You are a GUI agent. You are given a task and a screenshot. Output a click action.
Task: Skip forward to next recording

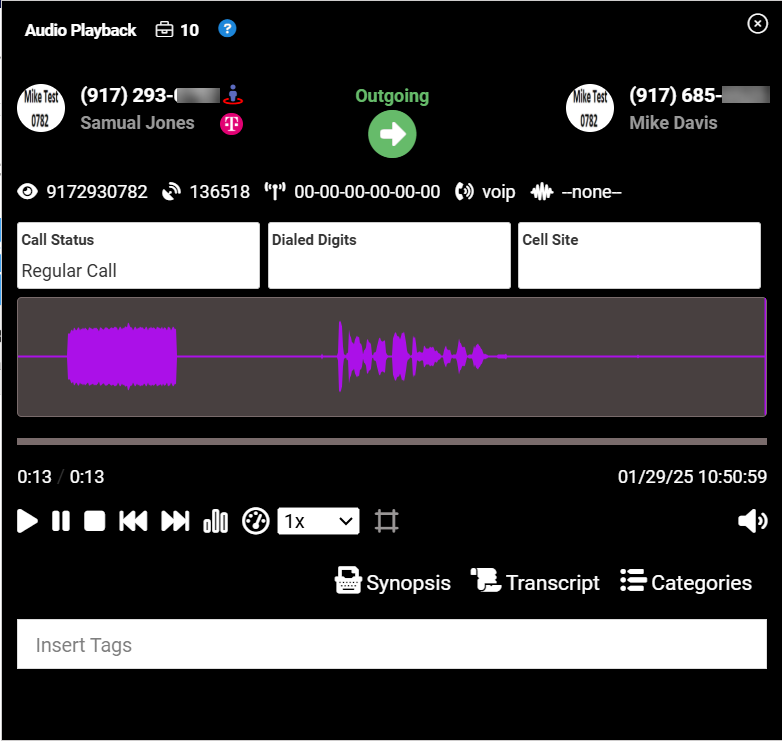click(x=175, y=521)
